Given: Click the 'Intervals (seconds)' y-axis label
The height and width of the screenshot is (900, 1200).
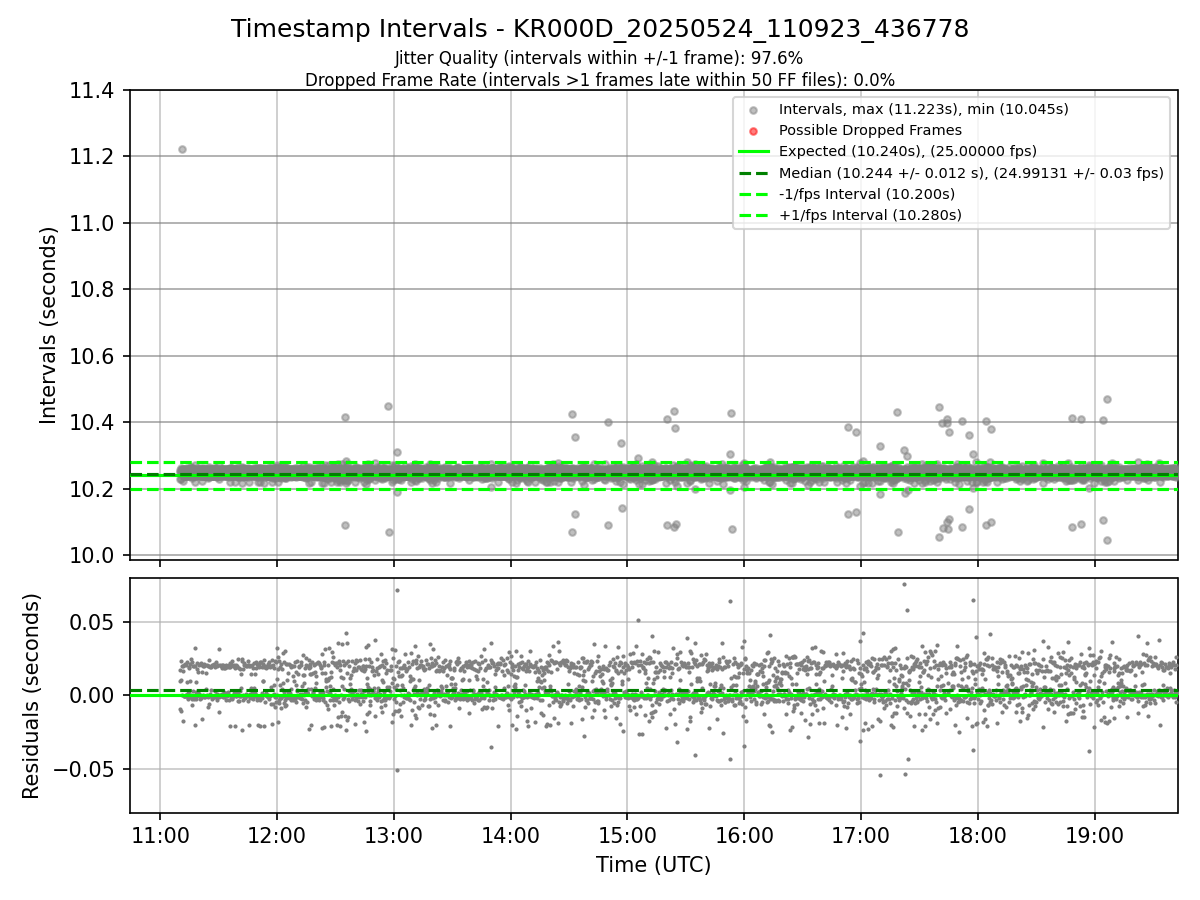Looking at the screenshot, I should [49, 325].
